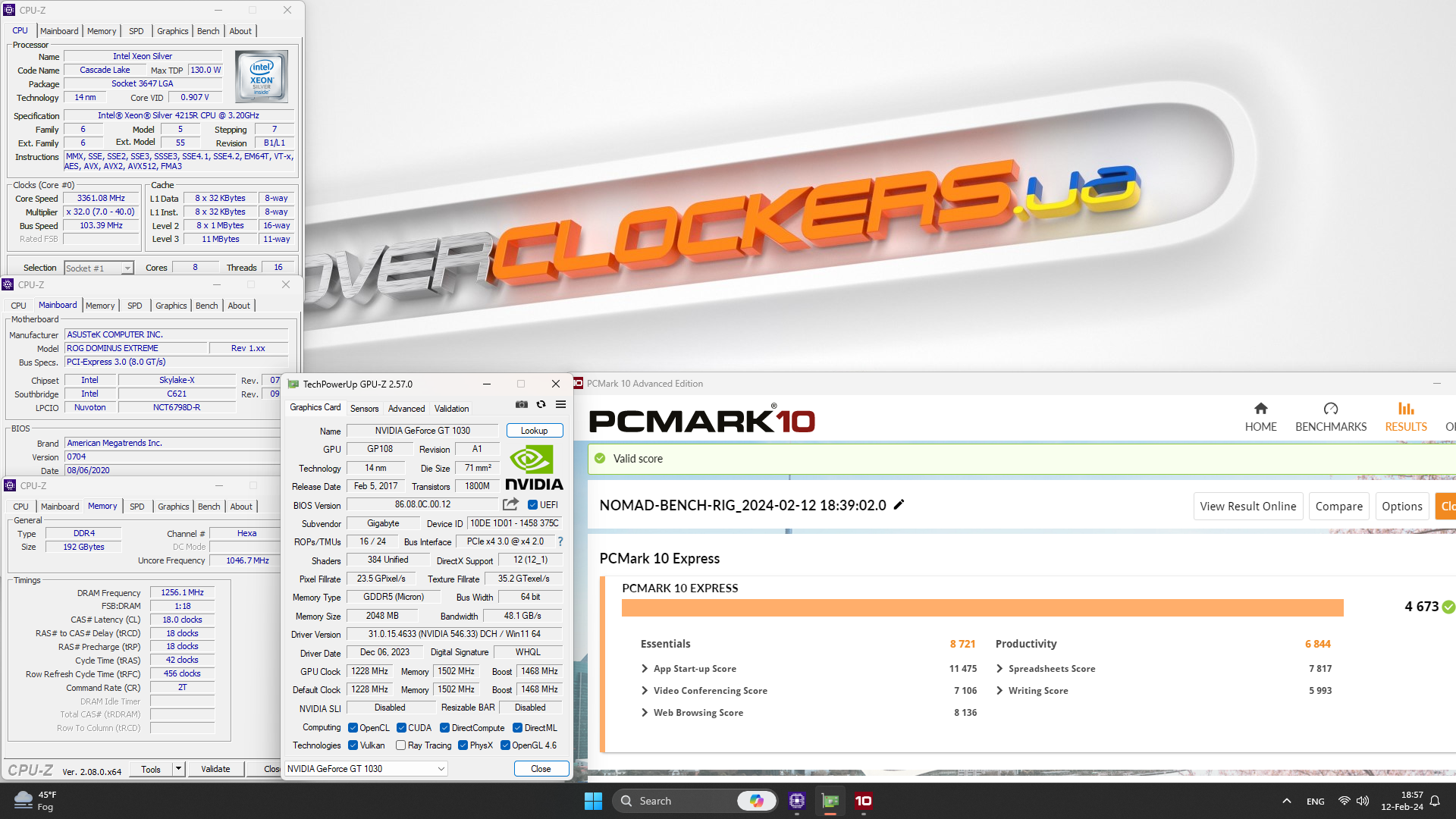Switch to the Sensors tab in GPU-Z
This screenshot has width=1456, height=819.
364,409
